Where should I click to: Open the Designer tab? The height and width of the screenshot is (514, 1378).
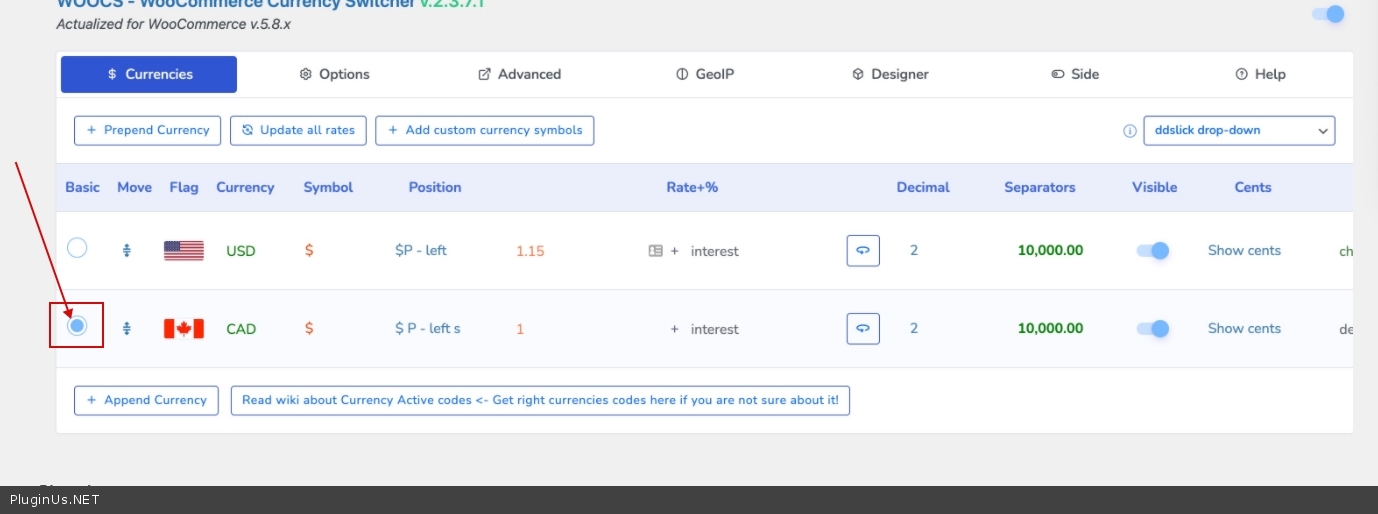(x=890, y=74)
